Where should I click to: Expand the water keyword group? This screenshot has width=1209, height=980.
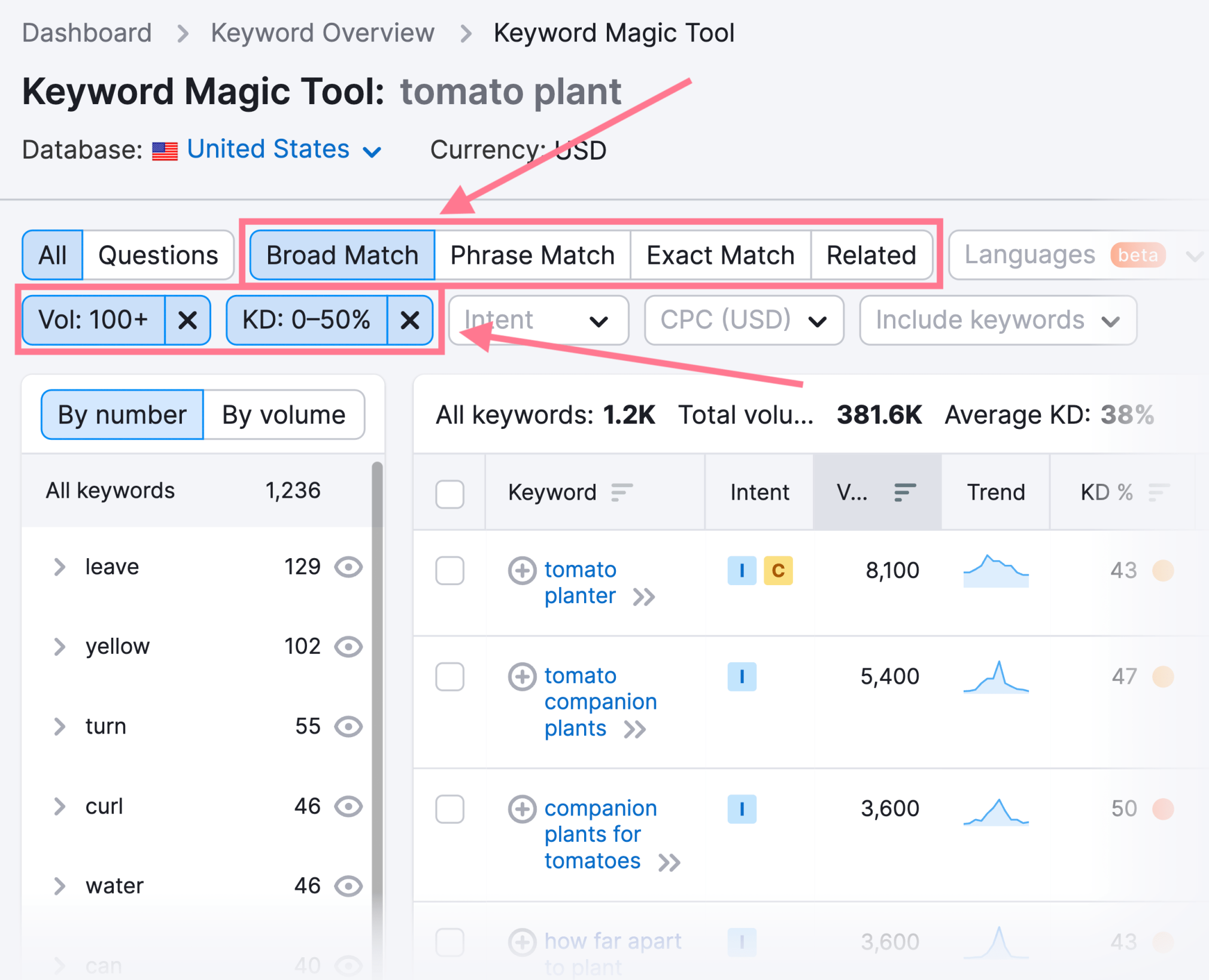point(59,886)
